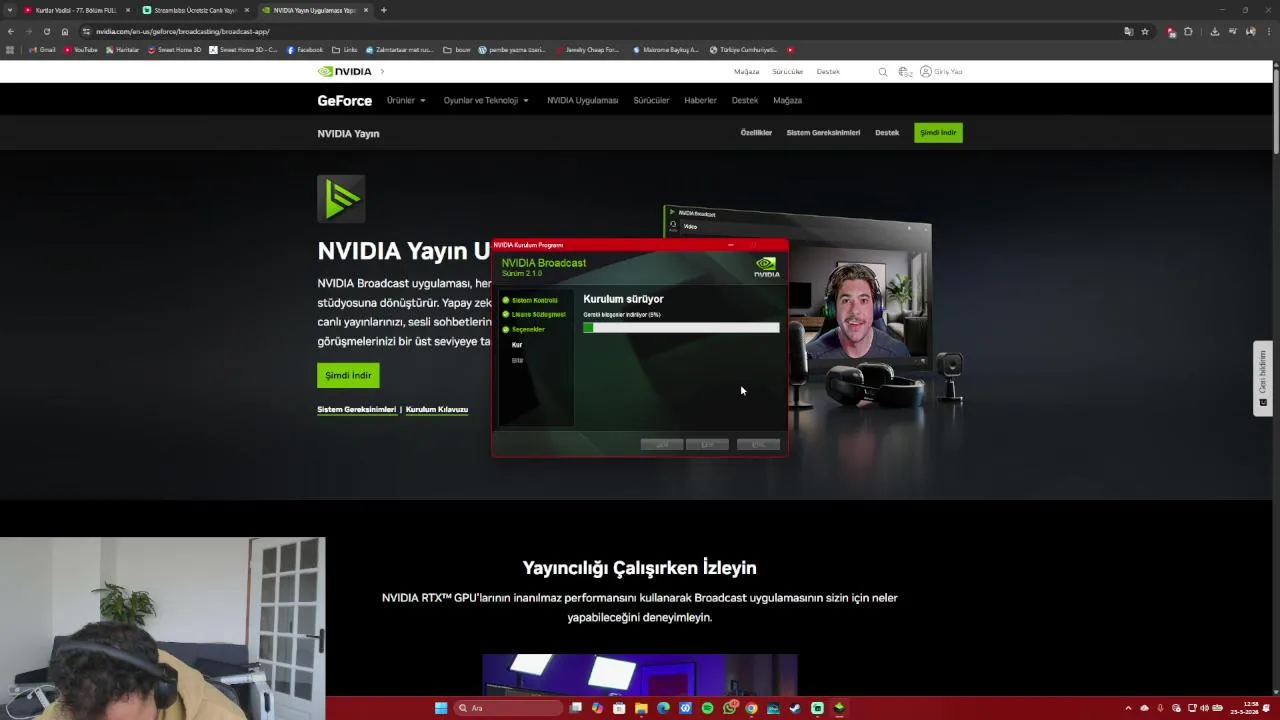
Task: Open Microsoft Edge from the taskbar
Action: click(663, 708)
